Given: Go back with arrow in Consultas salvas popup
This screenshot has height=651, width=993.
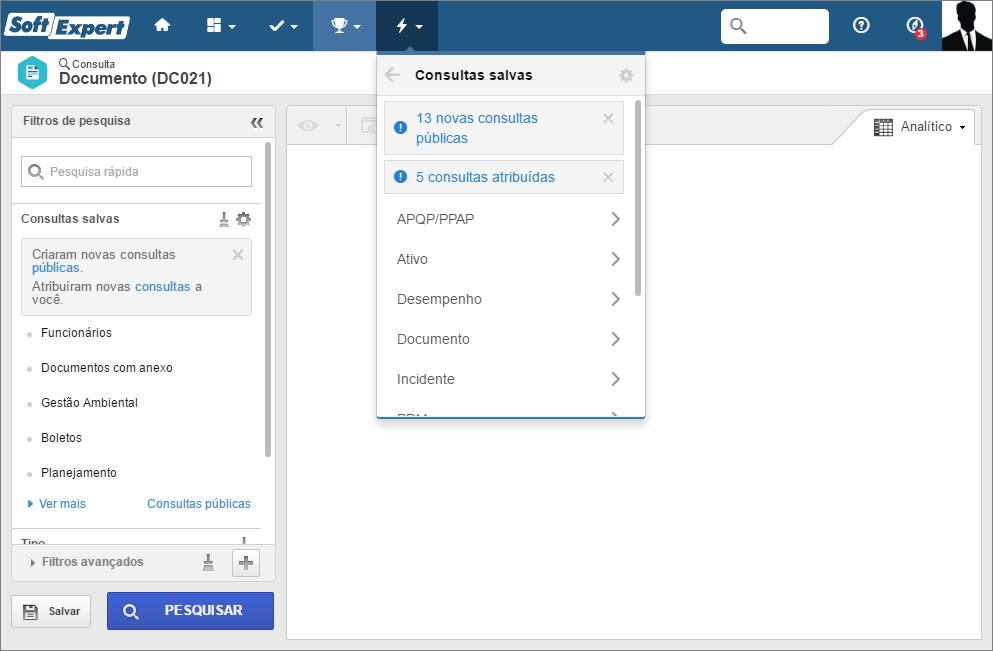Looking at the screenshot, I should [x=393, y=75].
